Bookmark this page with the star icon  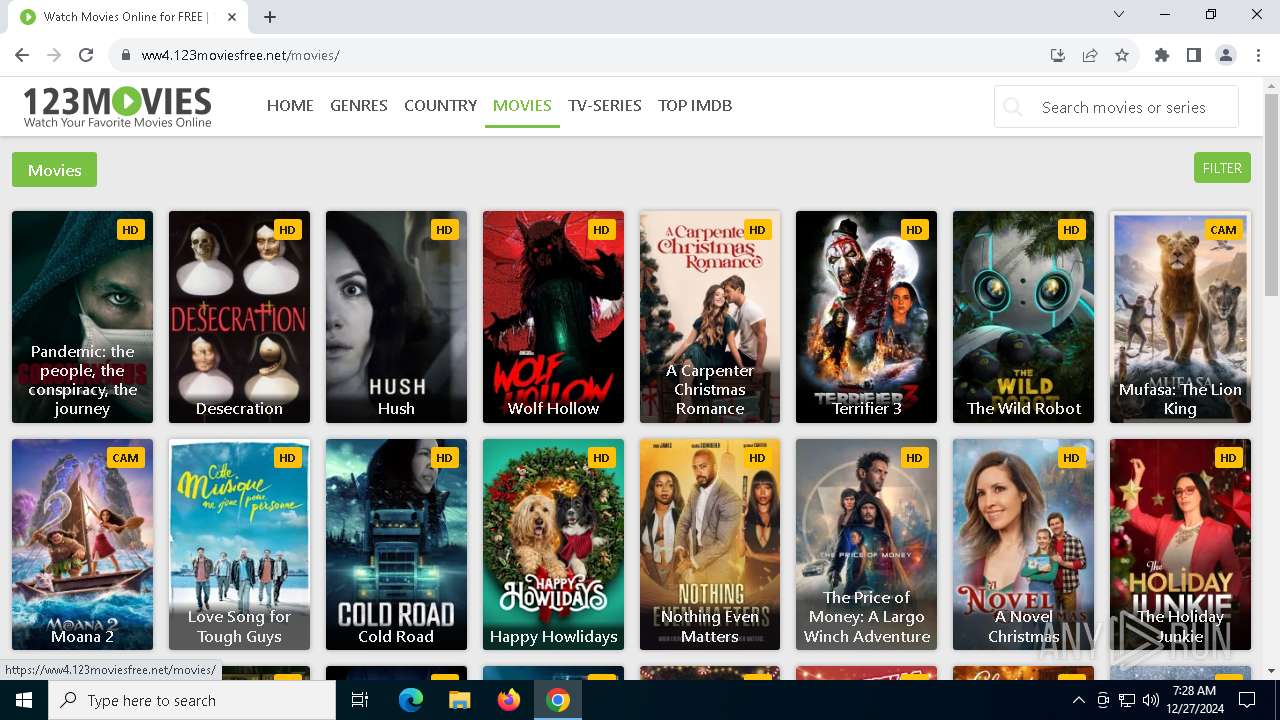1122,55
